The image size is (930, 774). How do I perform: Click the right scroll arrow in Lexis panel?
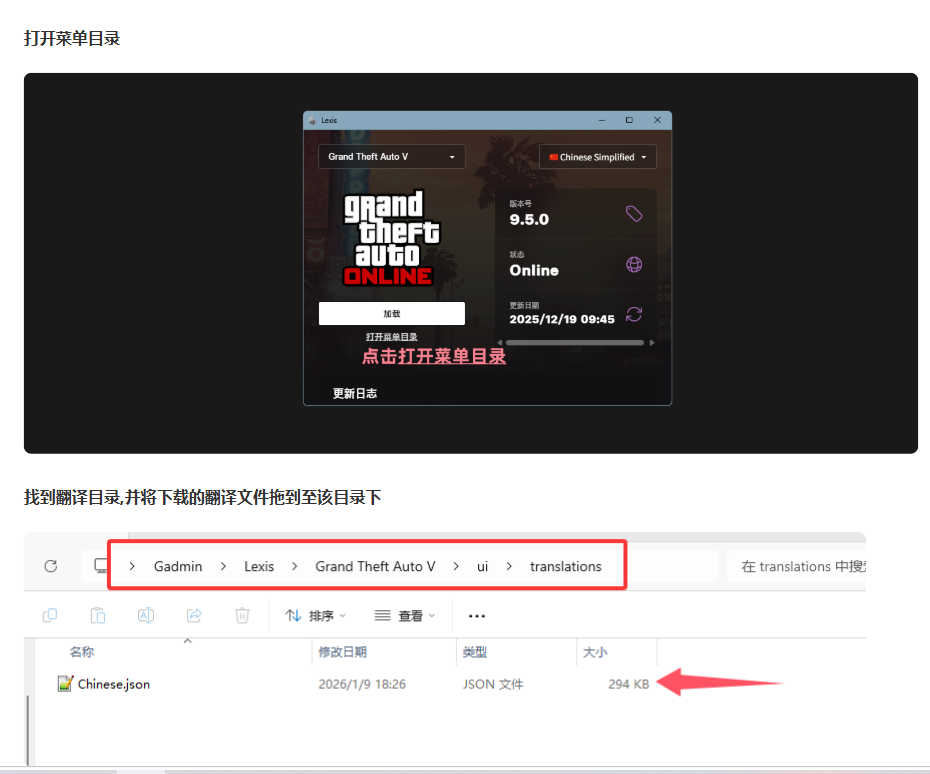652,343
